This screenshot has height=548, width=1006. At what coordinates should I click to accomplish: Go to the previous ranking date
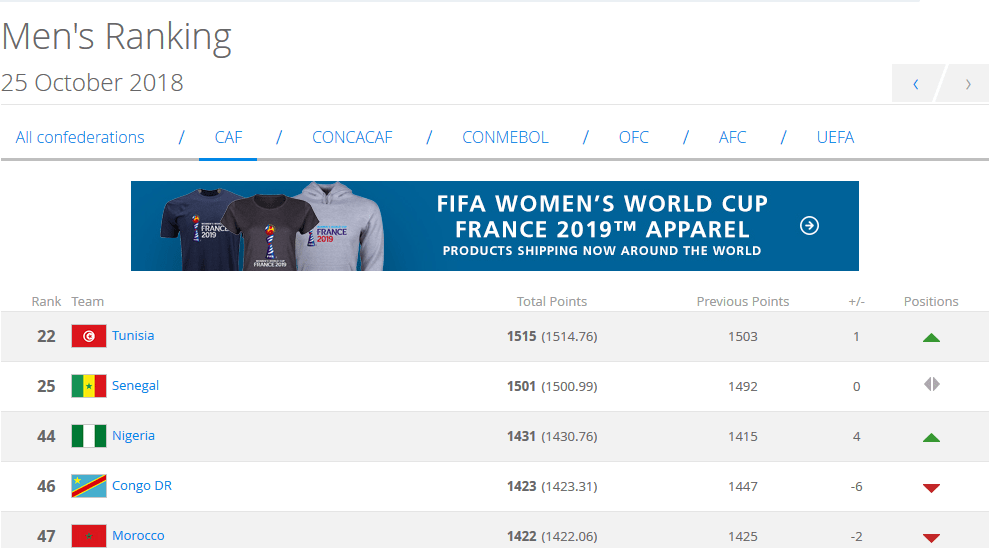tap(915, 84)
